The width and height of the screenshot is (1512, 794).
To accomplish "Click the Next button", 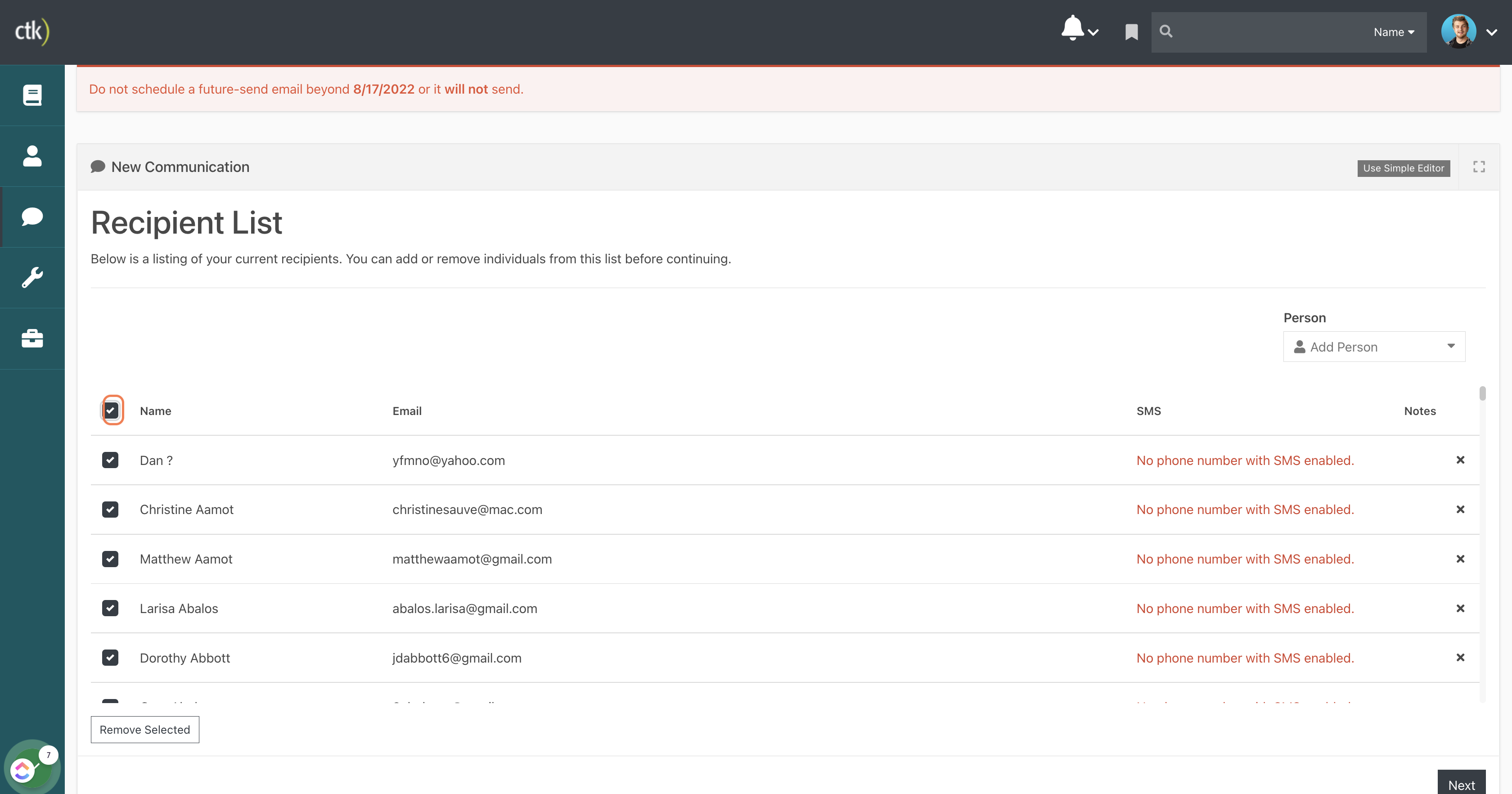I will 1461,783.
